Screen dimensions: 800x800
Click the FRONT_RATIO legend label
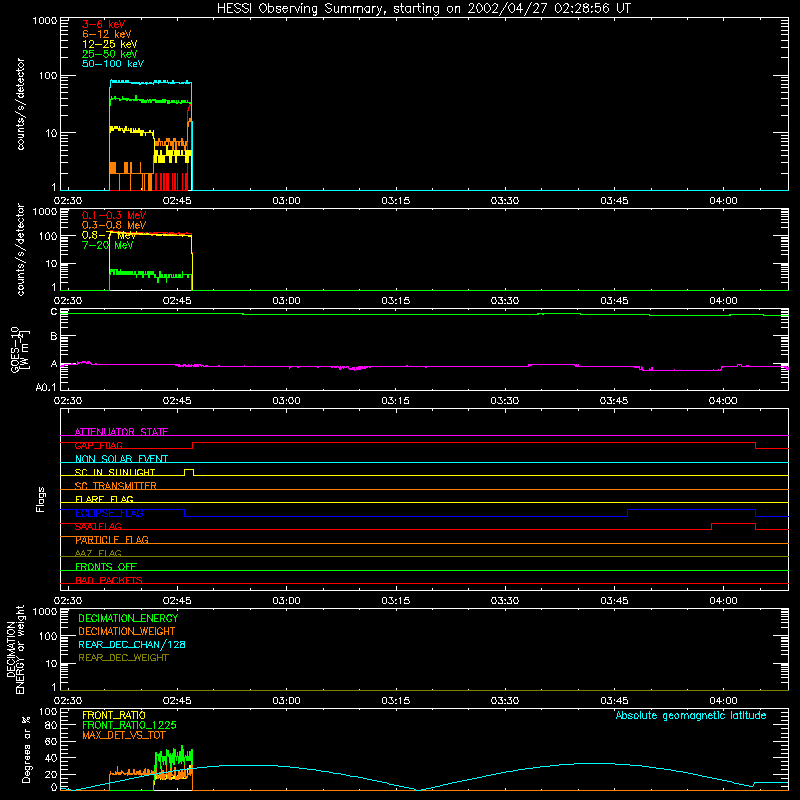pos(114,715)
